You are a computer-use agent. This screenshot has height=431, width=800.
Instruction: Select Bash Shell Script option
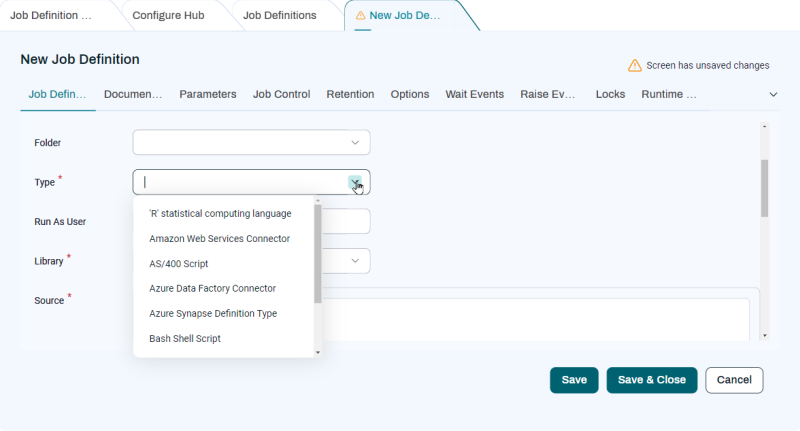tap(185, 339)
